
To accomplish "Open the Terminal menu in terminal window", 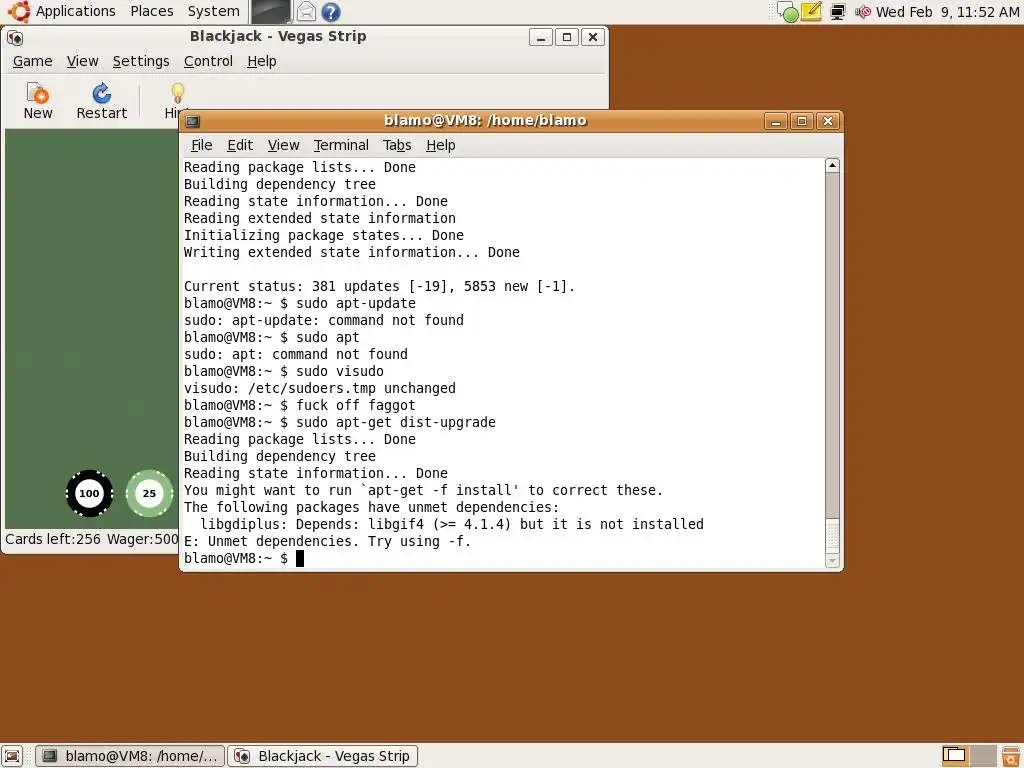I will pos(341,145).
